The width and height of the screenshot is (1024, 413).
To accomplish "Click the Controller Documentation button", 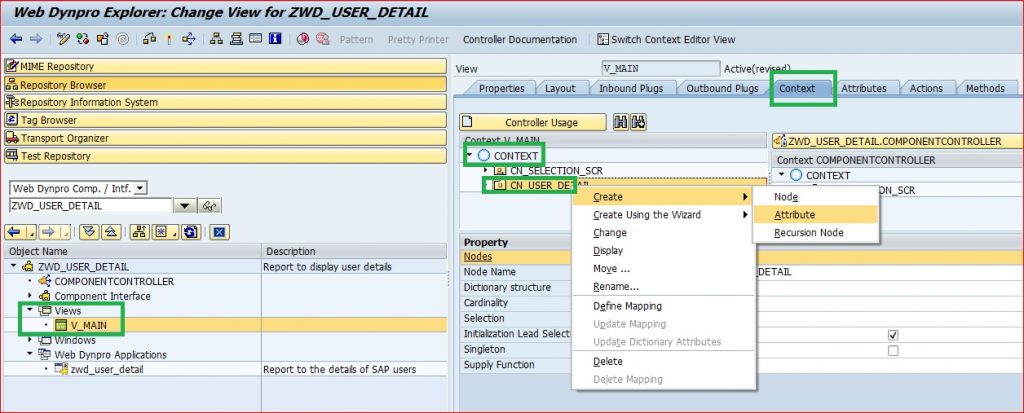I will point(520,39).
